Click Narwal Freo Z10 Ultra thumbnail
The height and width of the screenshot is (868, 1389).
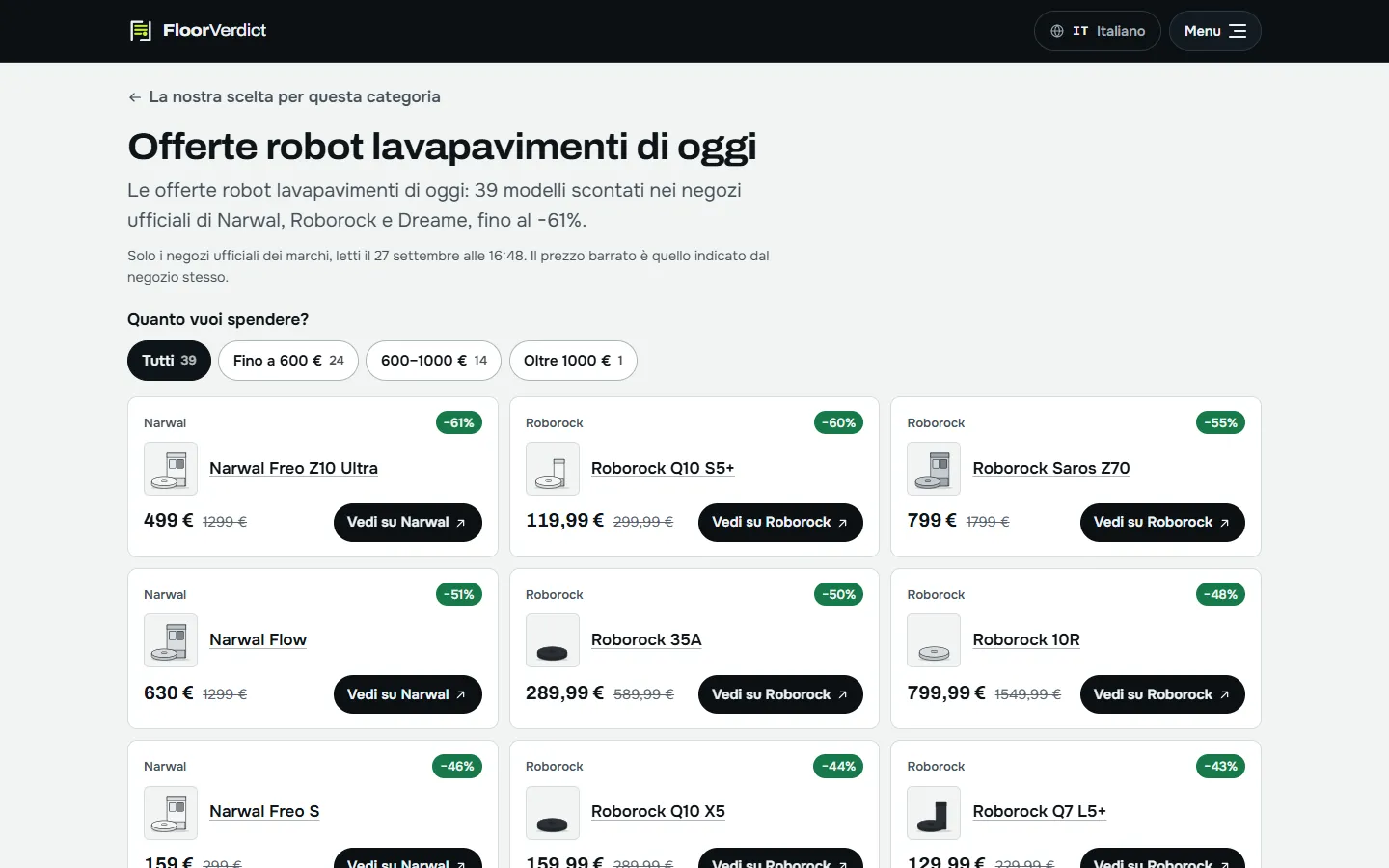tap(171, 469)
